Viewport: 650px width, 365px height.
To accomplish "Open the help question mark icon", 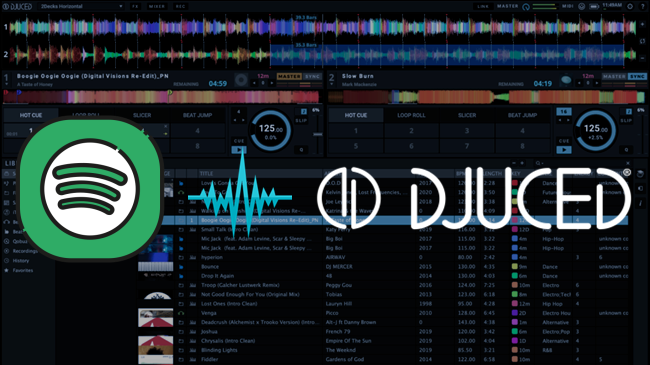I will 642,6.
